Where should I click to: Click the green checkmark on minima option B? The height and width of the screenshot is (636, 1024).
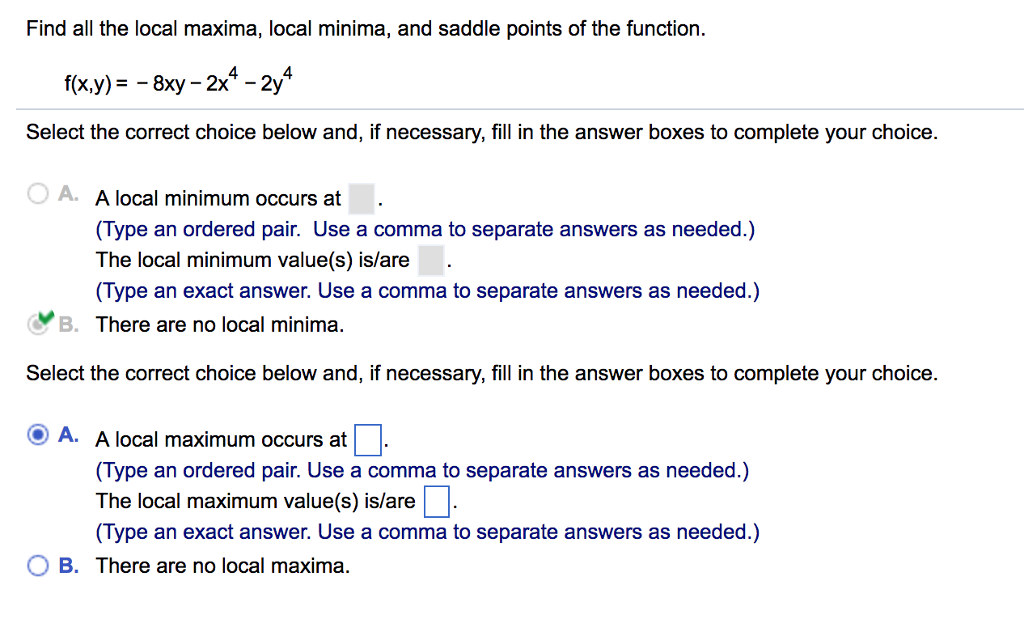[x=44, y=320]
